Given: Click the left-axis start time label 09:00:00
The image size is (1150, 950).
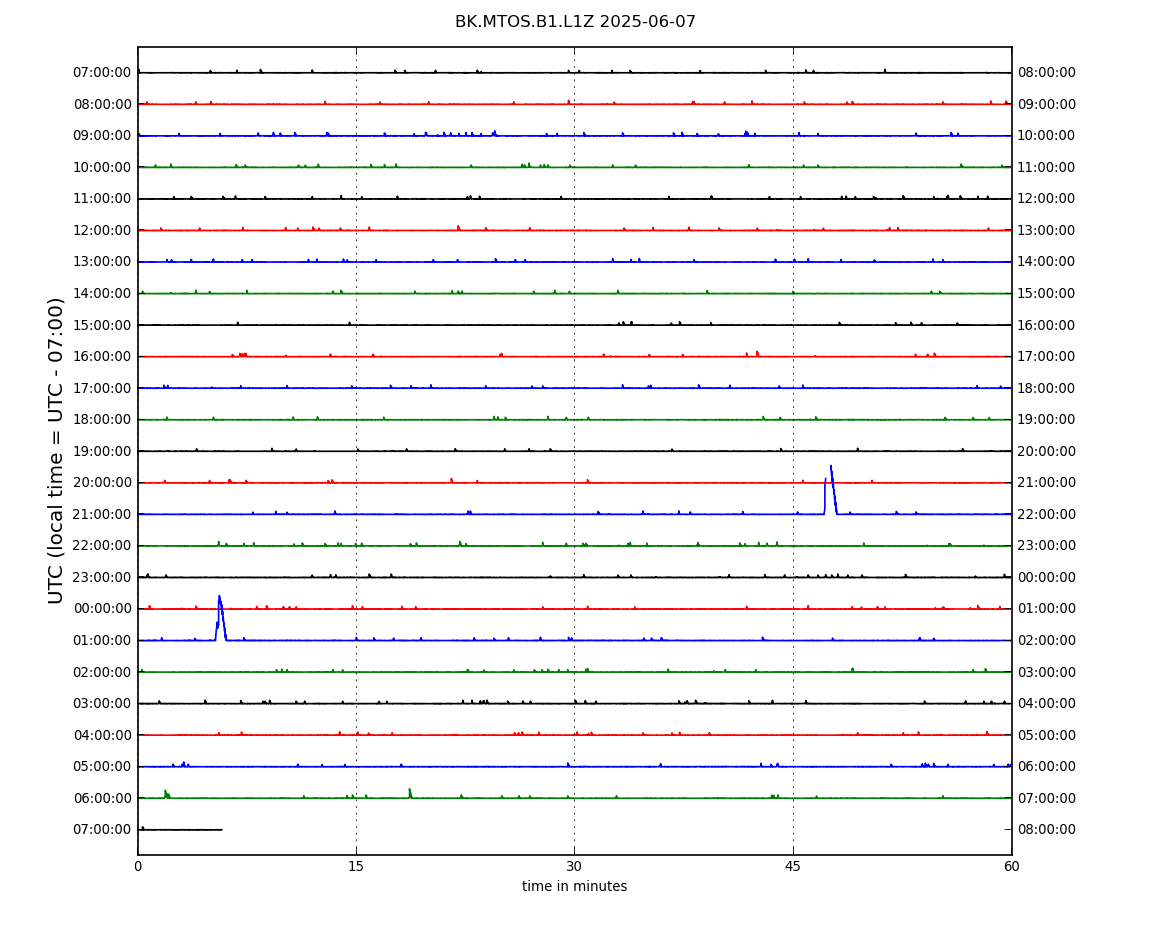Looking at the screenshot, I should pyautogui.click(x=103, y=136).
